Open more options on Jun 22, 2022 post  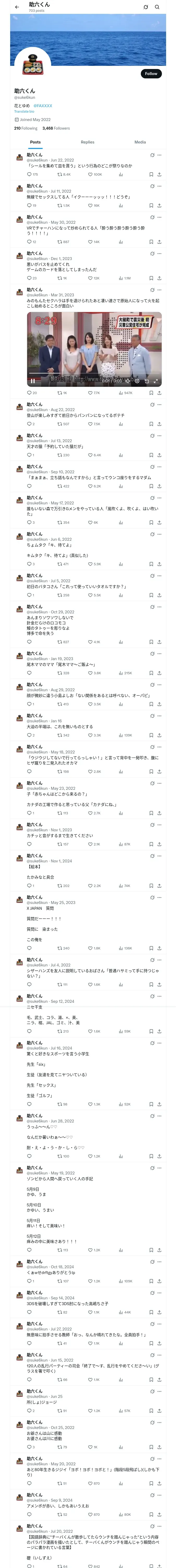pyautogui.click(x=160, y=155)
